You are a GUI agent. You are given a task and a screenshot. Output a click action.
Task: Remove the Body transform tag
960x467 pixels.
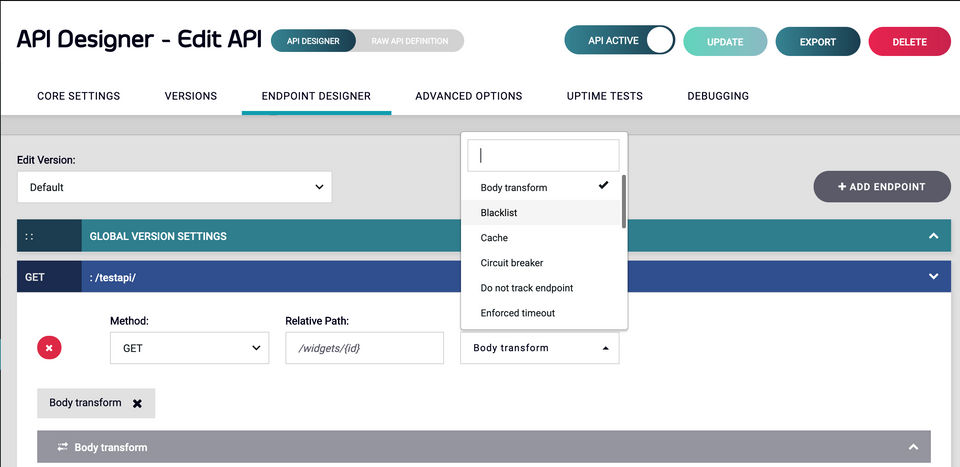137,403
